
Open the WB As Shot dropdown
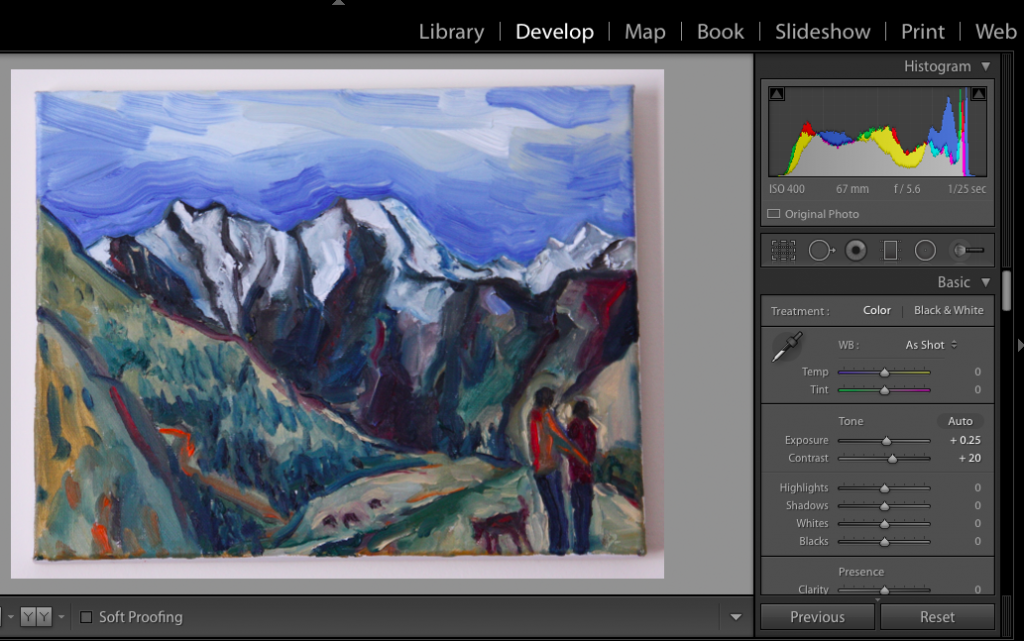tap(929, 344)
